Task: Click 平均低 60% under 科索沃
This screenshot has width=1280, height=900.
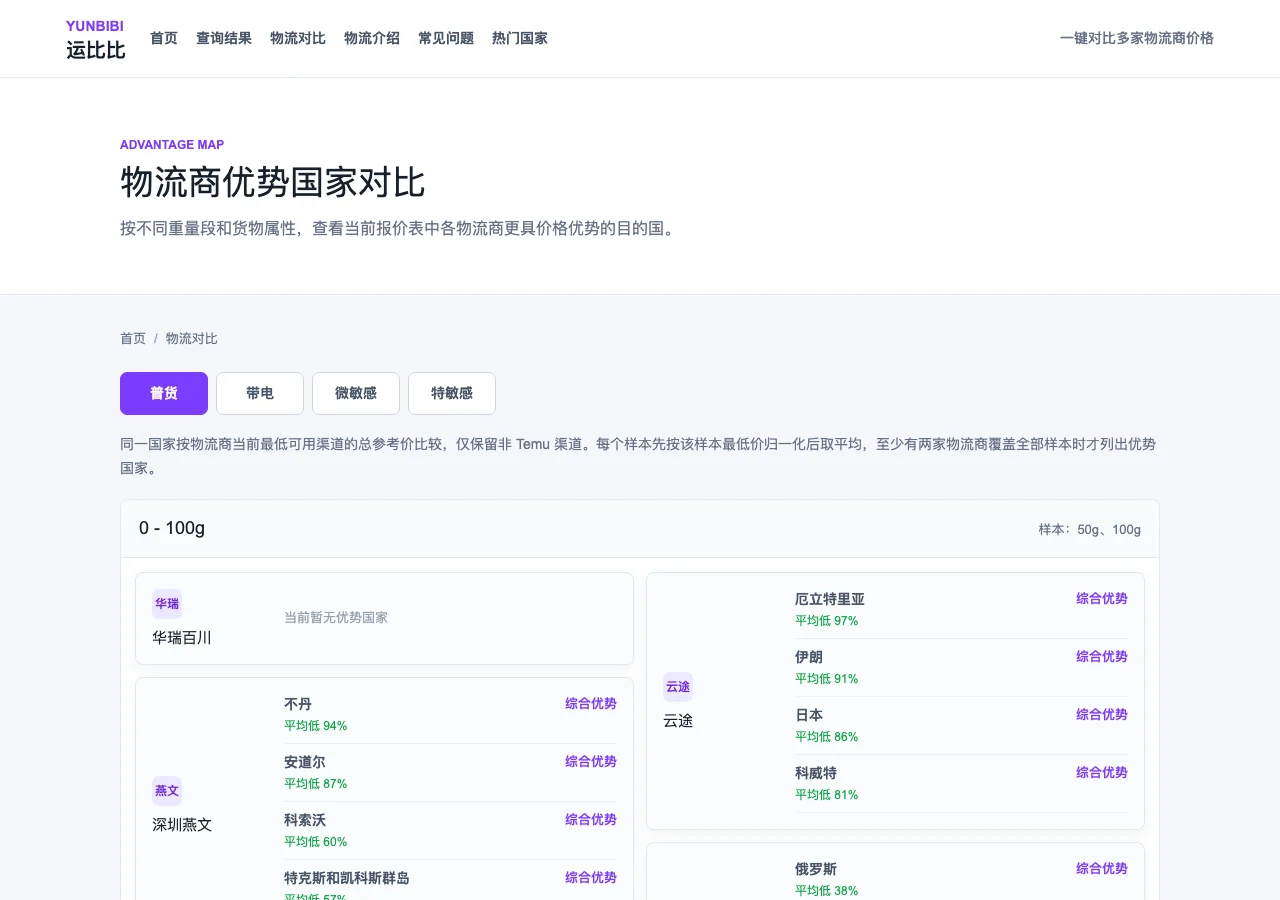Action: pyautogui.click(x=316, y=842)
